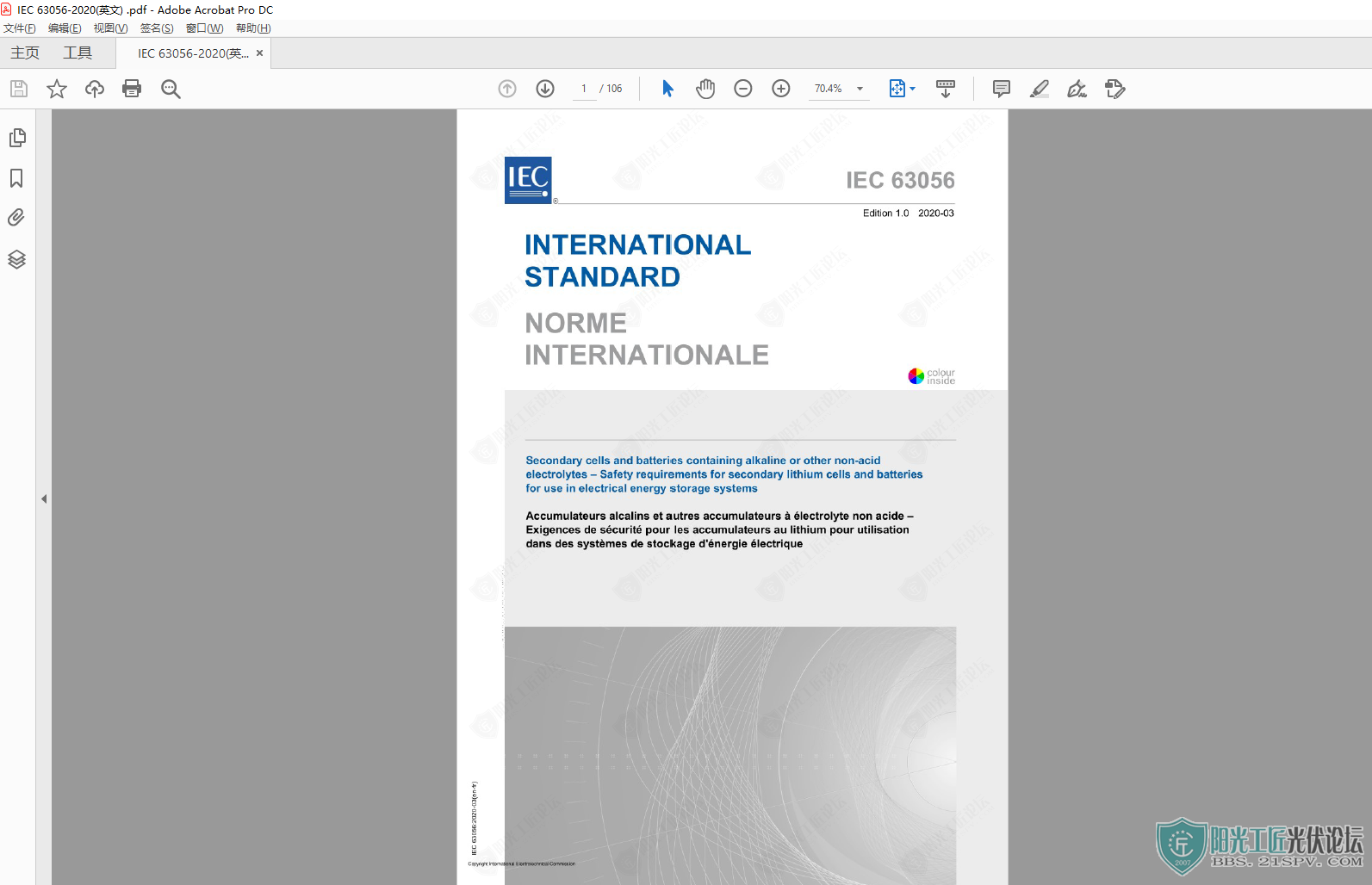The width and height of the screenshot is (1372, 885).
Task: Open the sign document pen tool
Action: coord(1077,89)
